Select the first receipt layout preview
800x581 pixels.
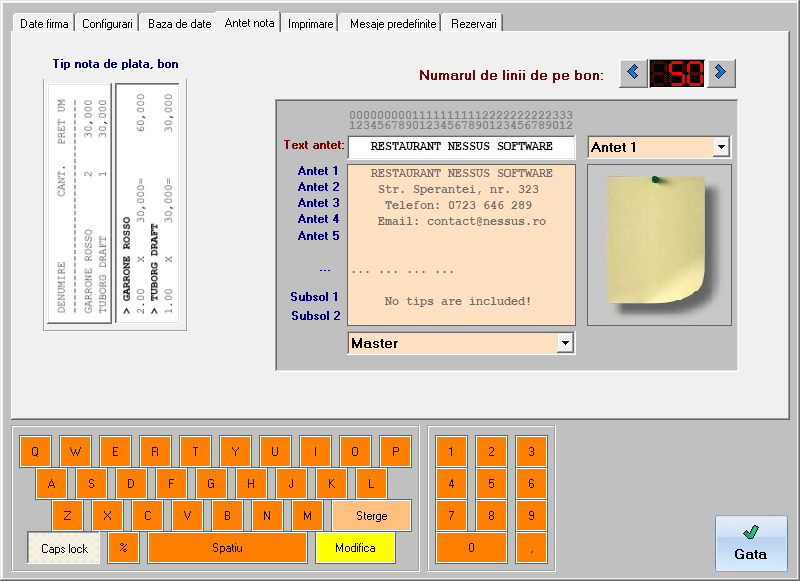79,204
